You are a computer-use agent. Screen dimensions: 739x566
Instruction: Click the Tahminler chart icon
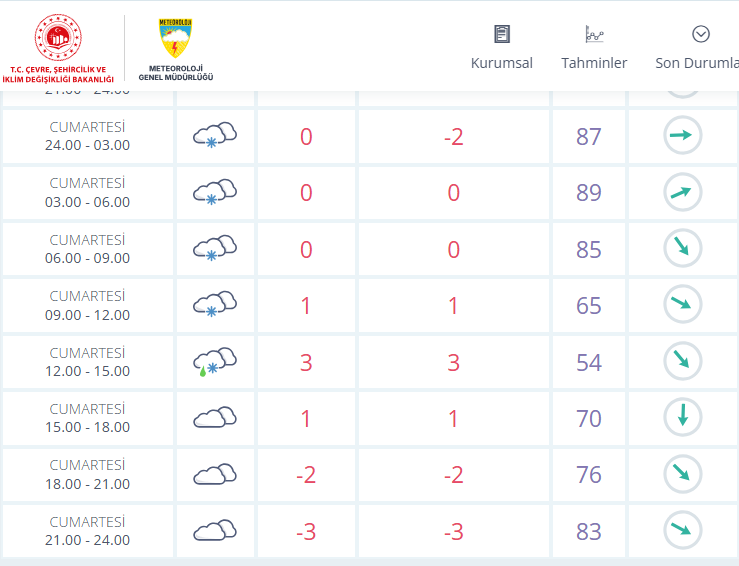(x=594, y=34)
